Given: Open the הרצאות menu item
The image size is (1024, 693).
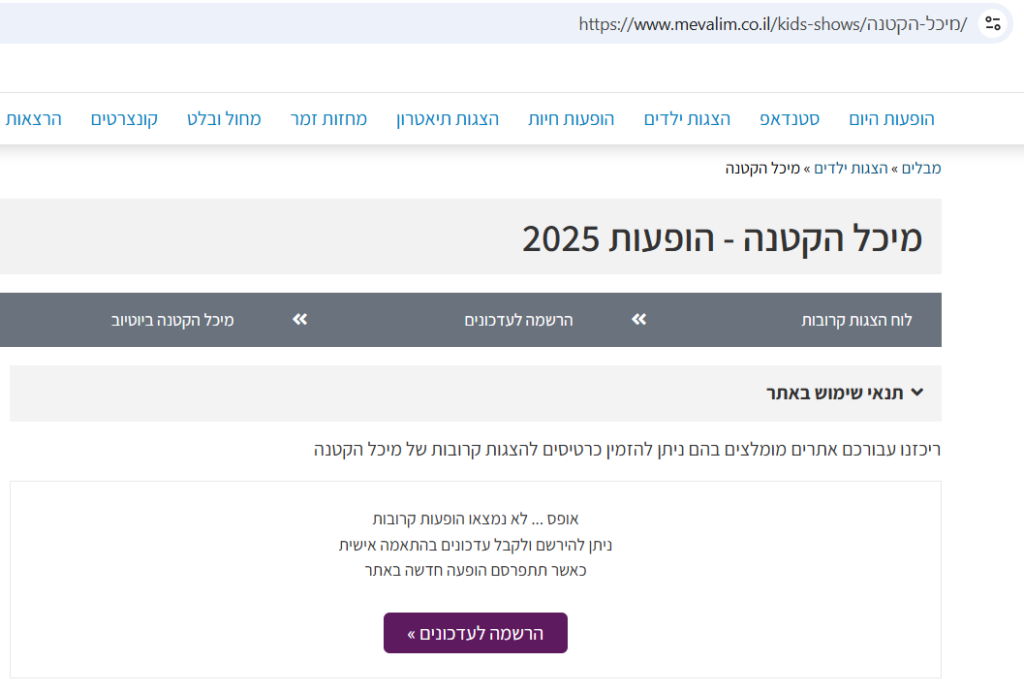Looking at the screenshot, I should point(33,119).
